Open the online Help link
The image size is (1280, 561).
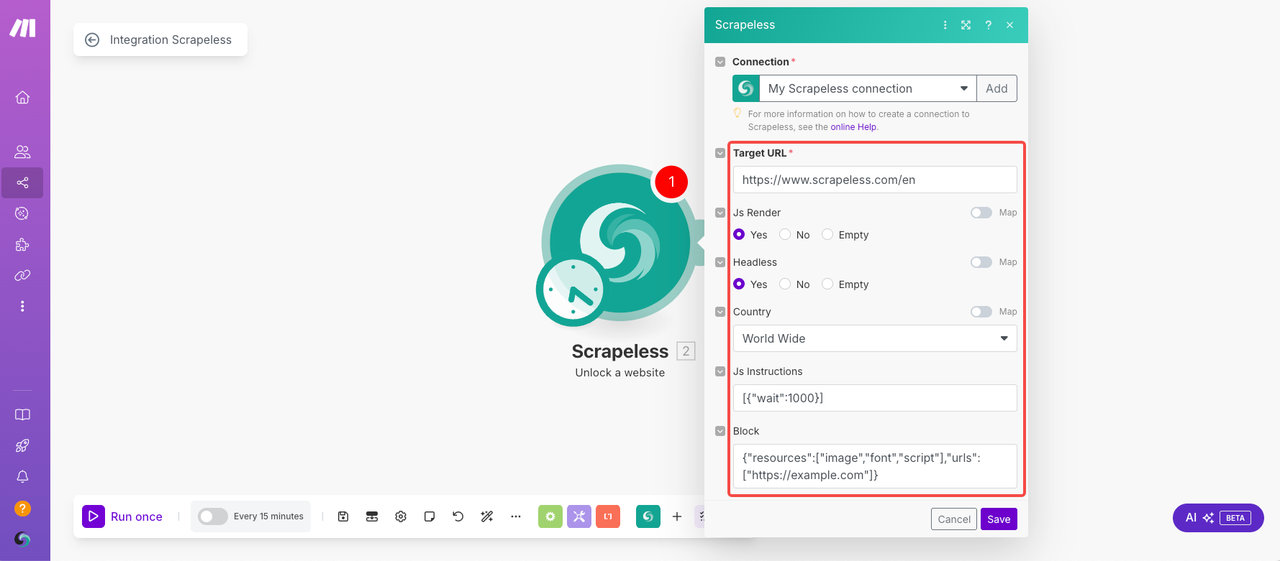[854, 127]
